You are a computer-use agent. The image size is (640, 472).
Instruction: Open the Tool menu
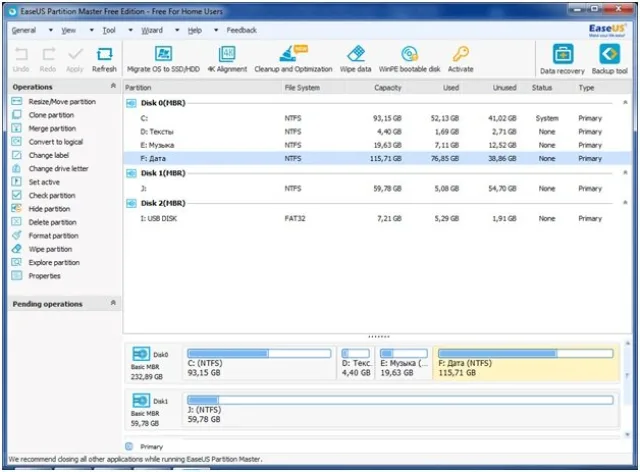pyautogui.click(x=109, y=30)
